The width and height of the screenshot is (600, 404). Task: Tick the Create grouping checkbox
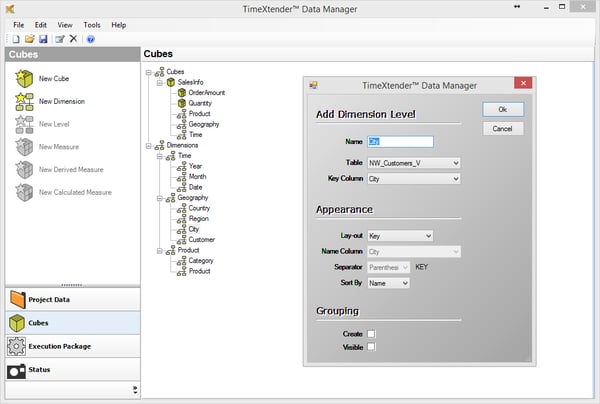click(x=371, y=334)
